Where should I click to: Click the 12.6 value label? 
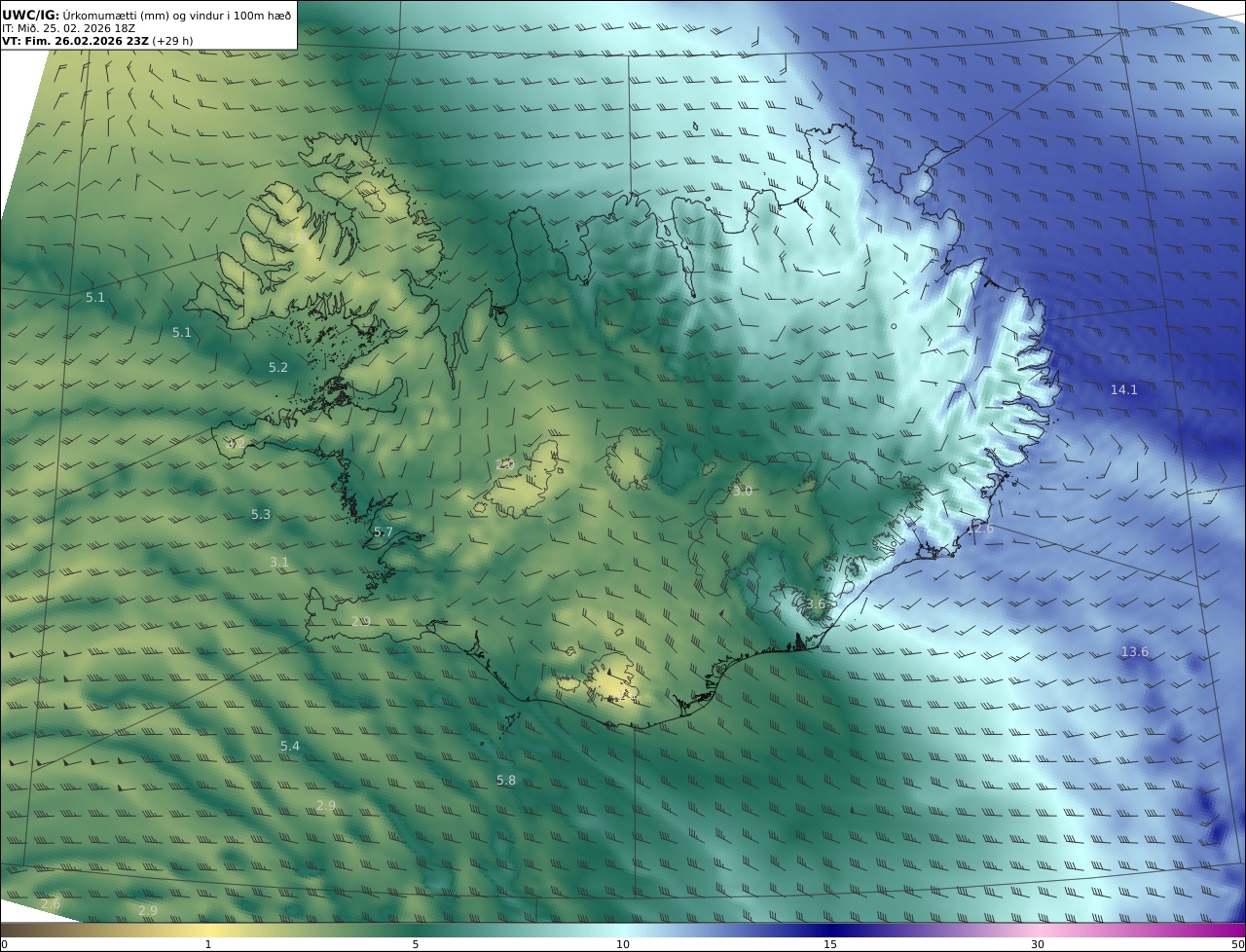tap(981, 529)
